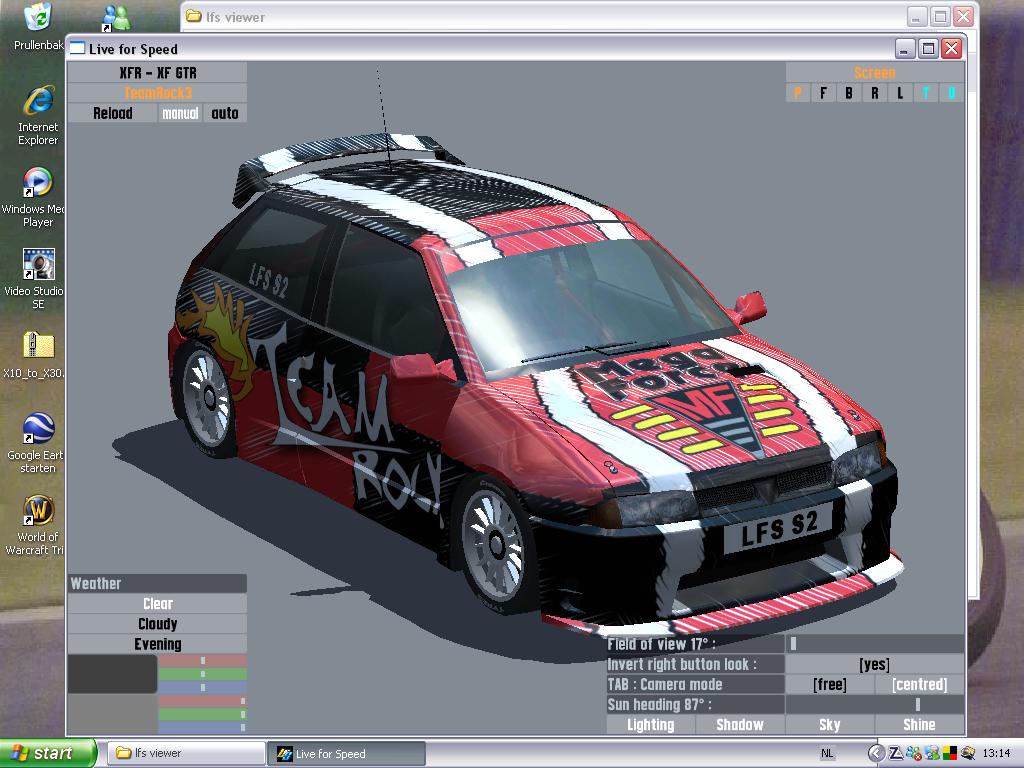Click the magnifier tray icon near the clock
The width and height of the screenshot is (1024, 768).
(967, 753)
